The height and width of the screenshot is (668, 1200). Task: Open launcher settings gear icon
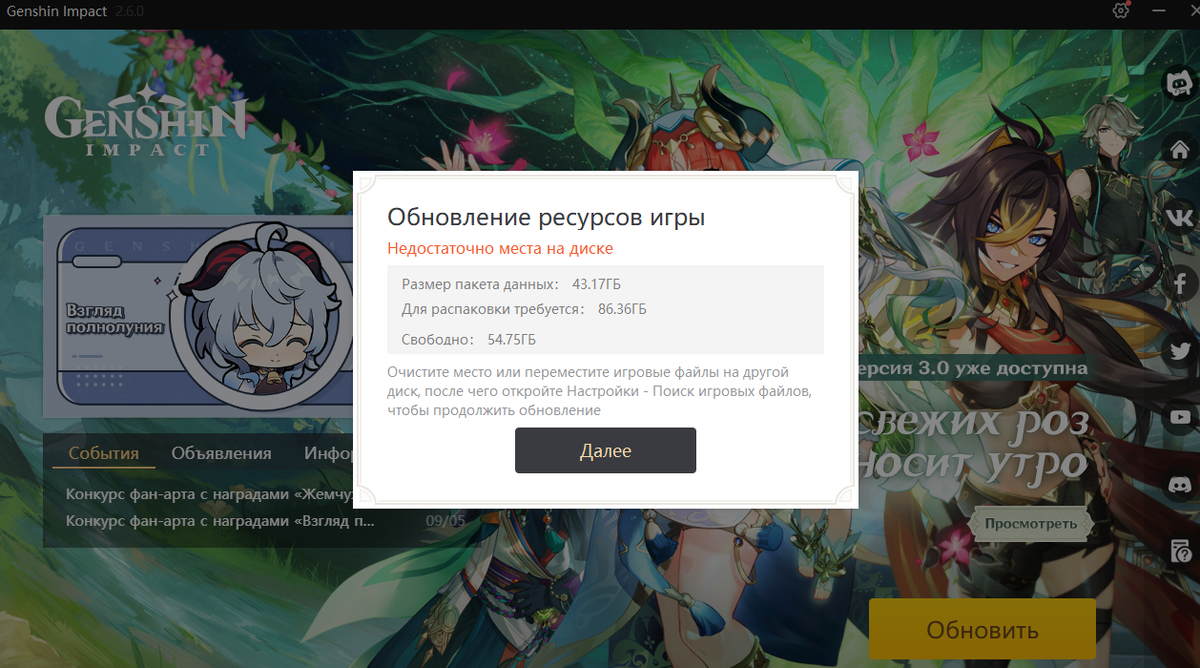tap(1121, 10)
